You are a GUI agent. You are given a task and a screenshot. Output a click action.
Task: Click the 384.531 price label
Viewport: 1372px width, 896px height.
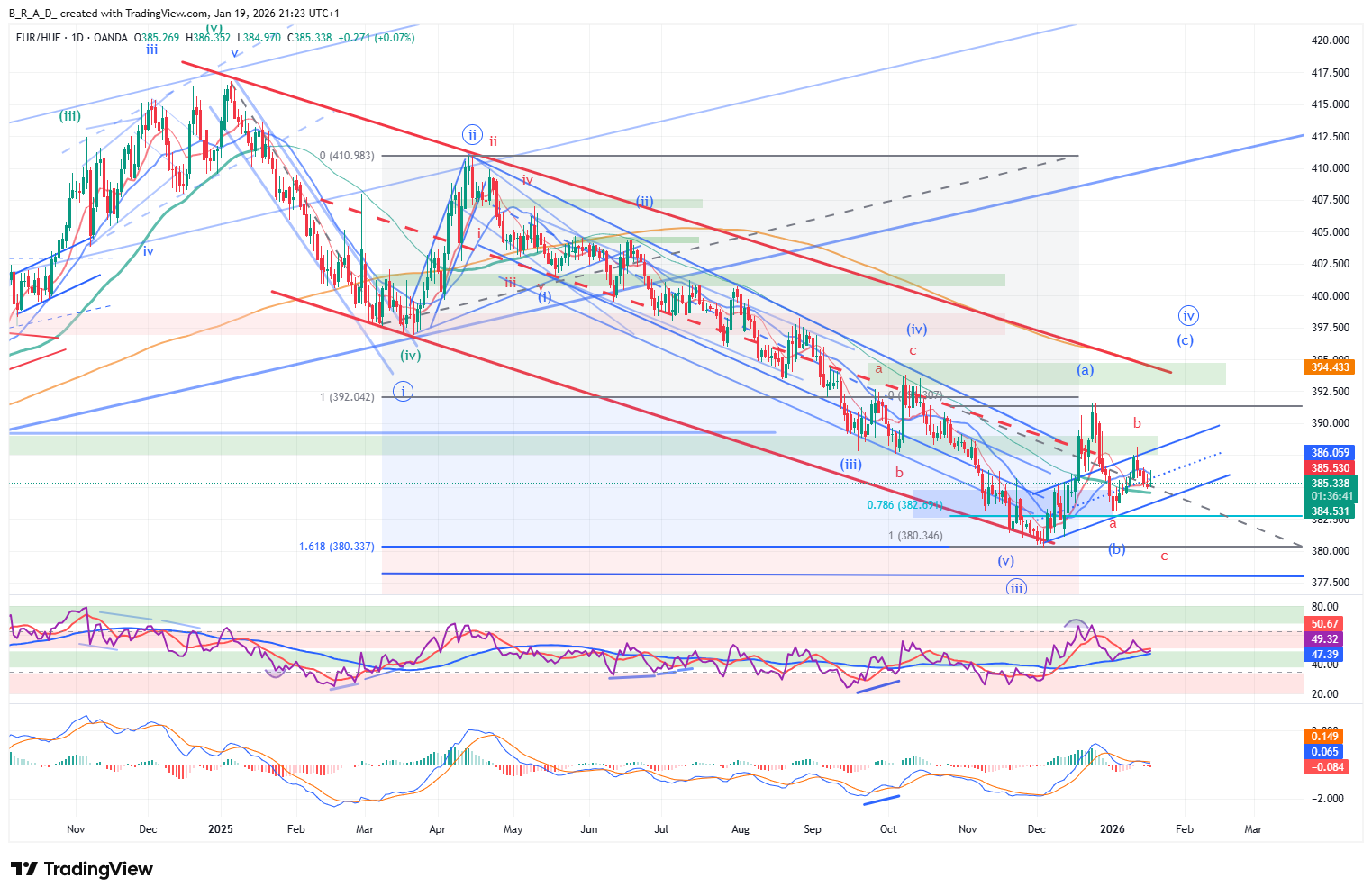pyautogui.click(x=1330, y=511)
